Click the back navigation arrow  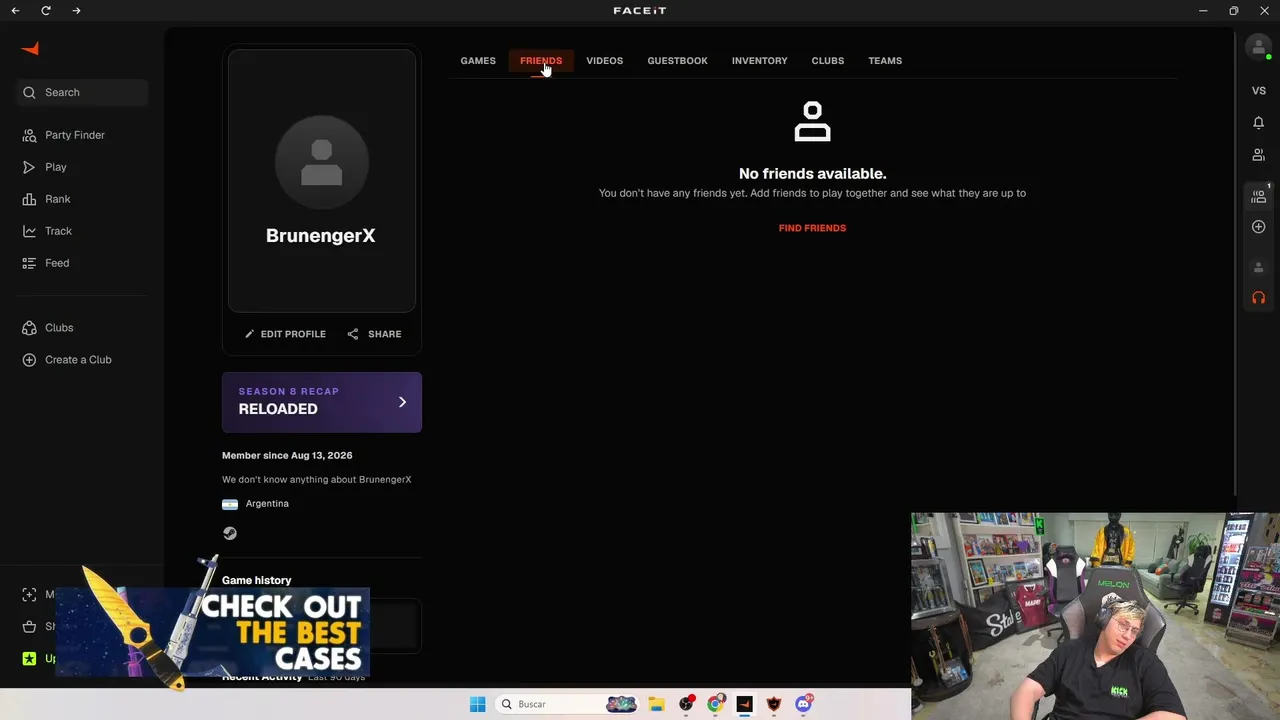15,11
